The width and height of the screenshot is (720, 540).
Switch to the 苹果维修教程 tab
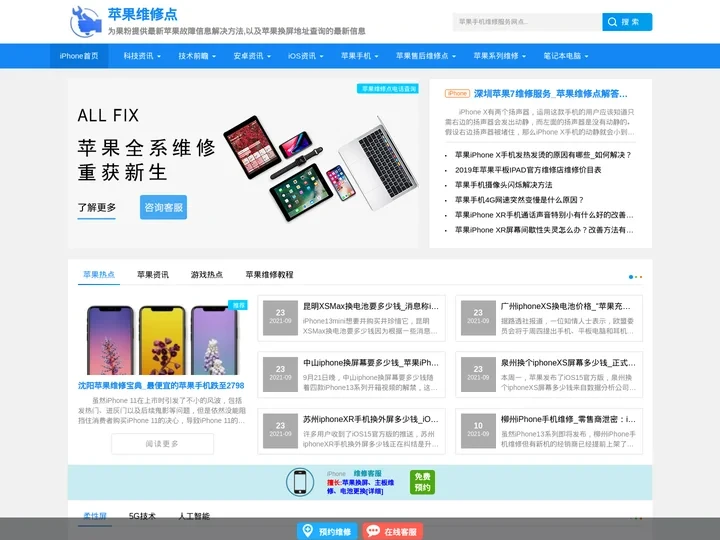click(x=269, y=275)
